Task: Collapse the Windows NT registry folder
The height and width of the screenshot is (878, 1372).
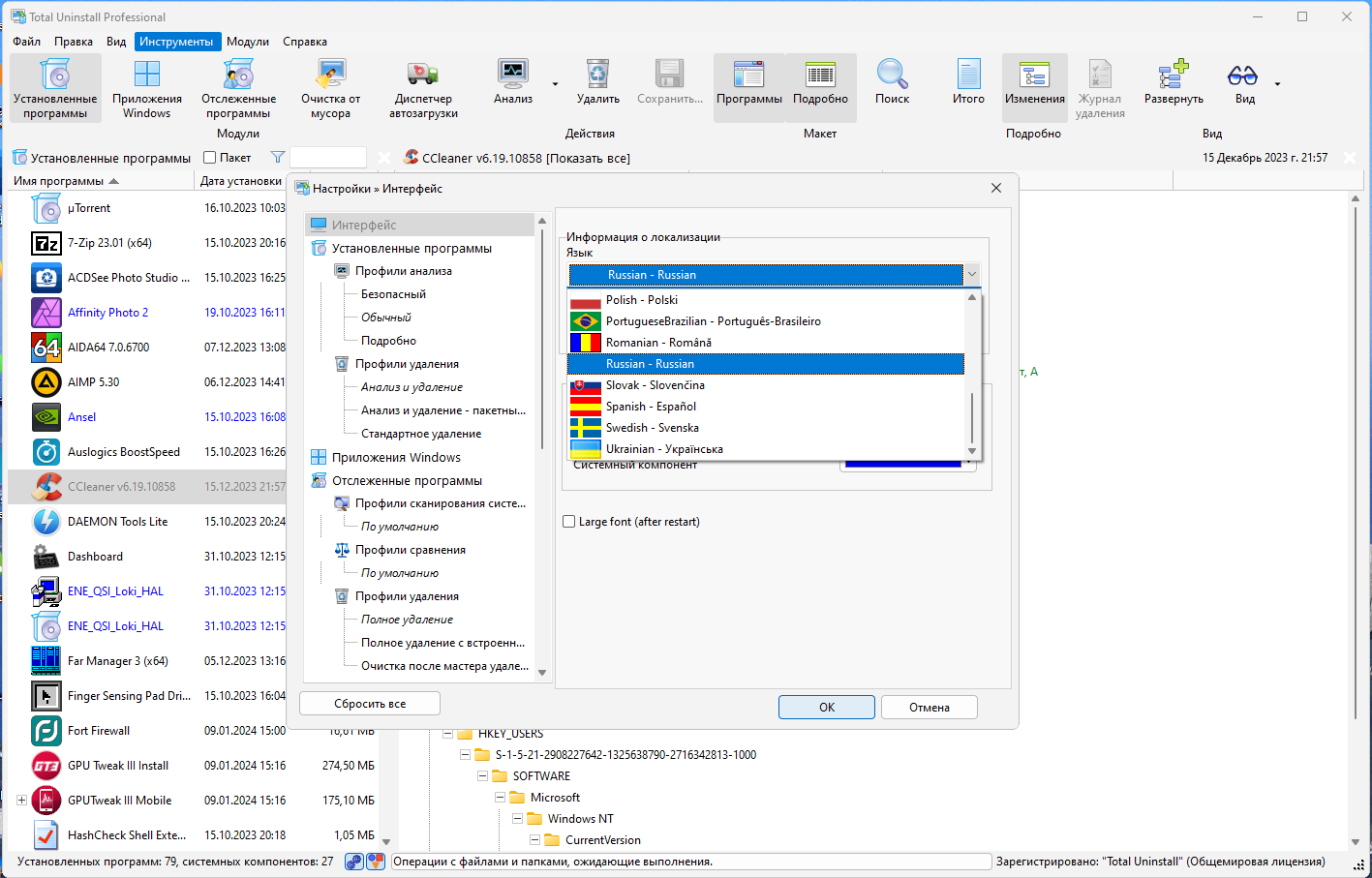Action: [517, 819]
